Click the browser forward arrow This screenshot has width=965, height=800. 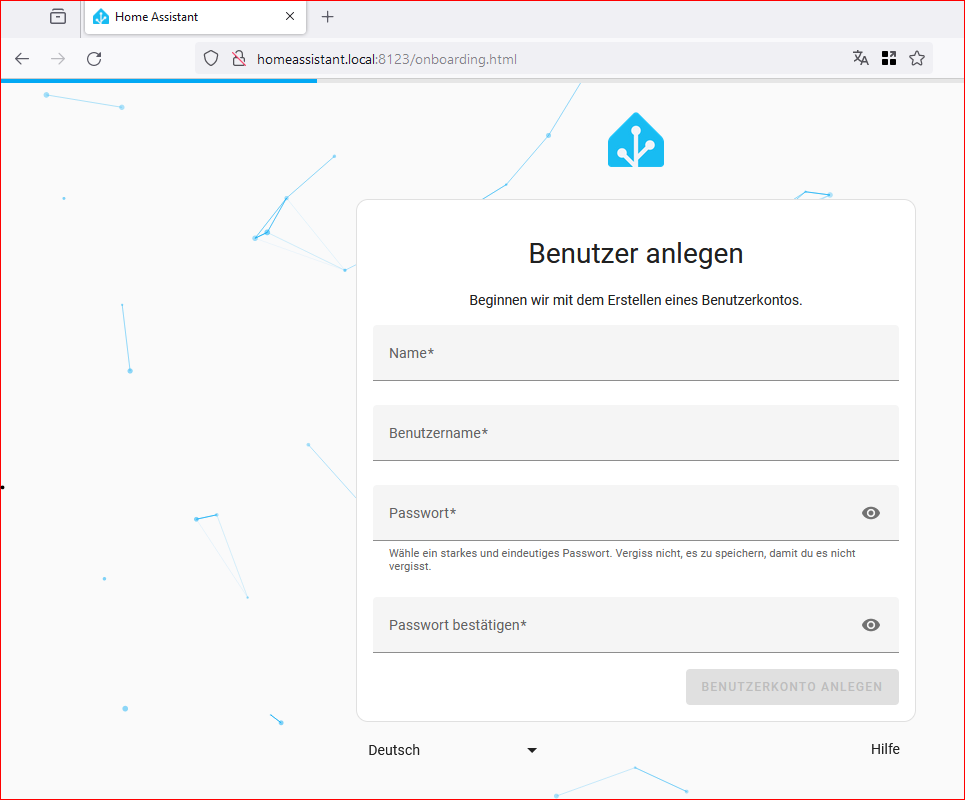[x=58, y=59]
